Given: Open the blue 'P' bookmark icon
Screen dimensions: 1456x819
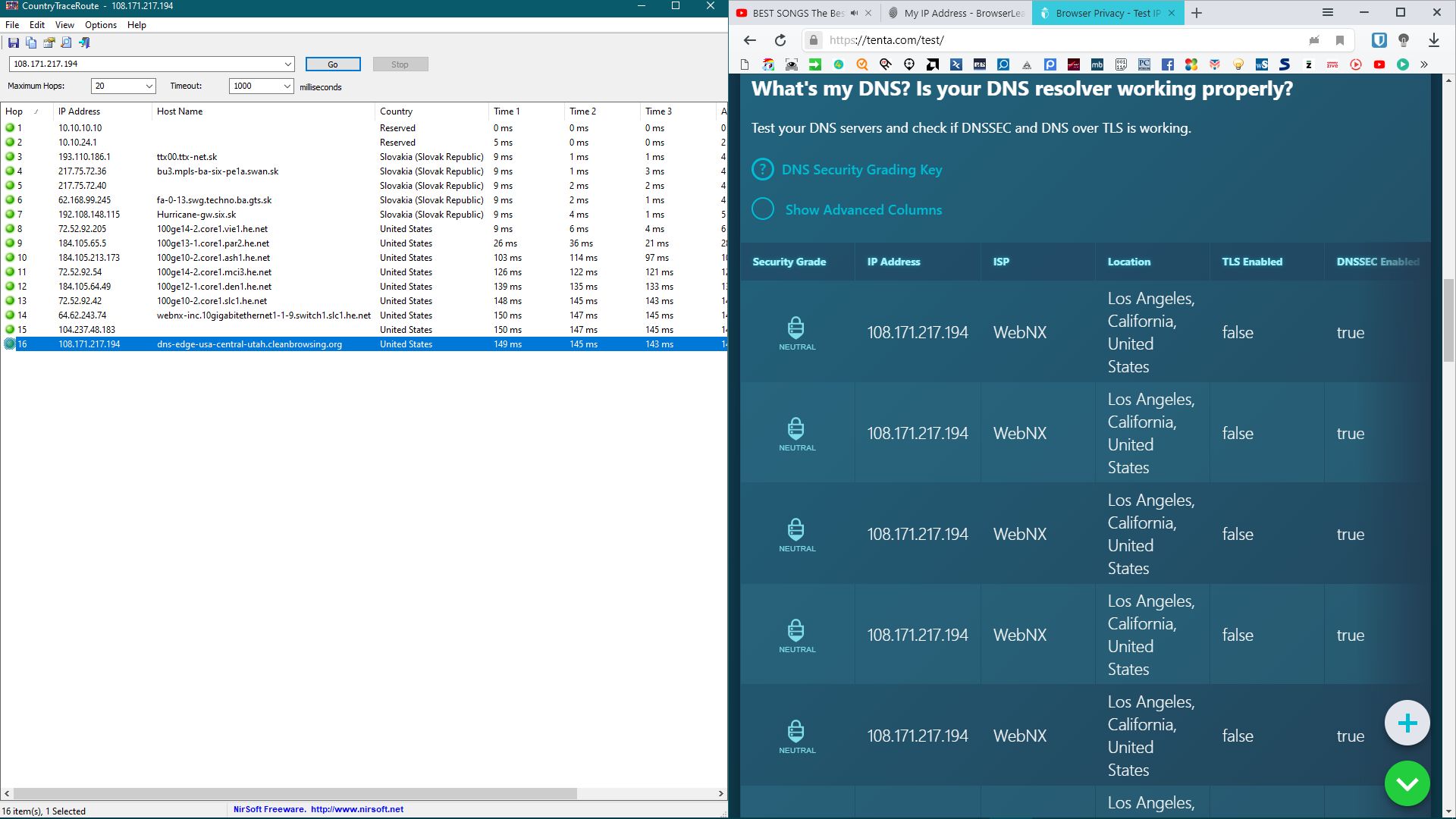Looking at the screenshot, I should coord(1050,64).
